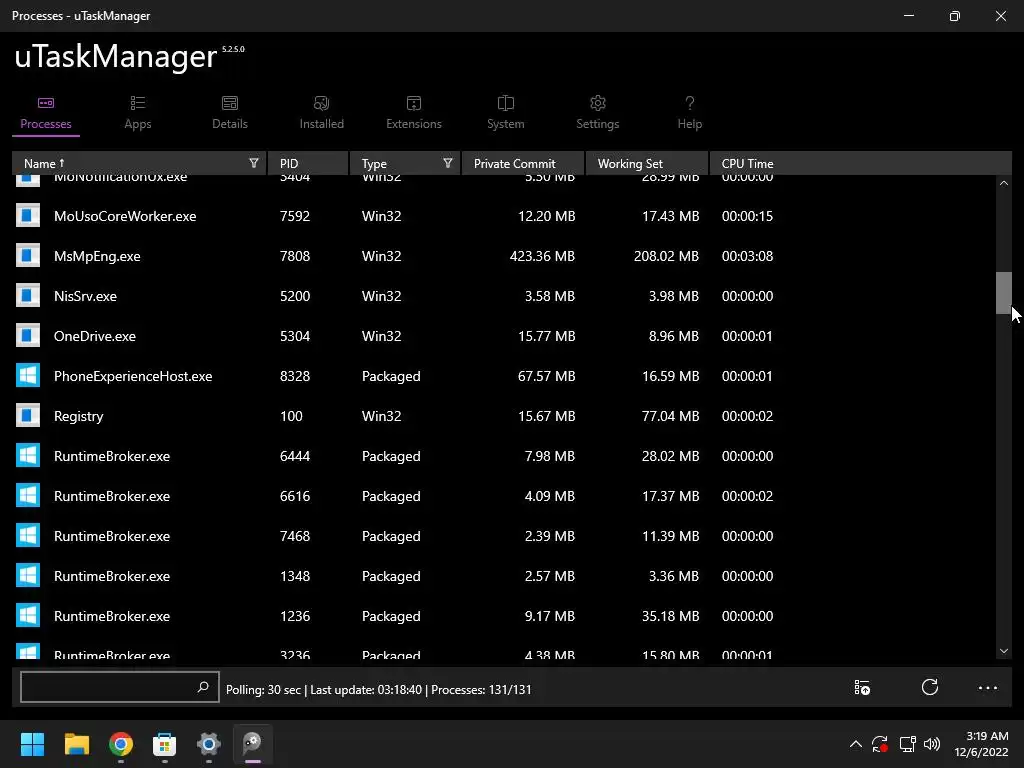Click the 208.02 MB working set value

pos(666,256)
